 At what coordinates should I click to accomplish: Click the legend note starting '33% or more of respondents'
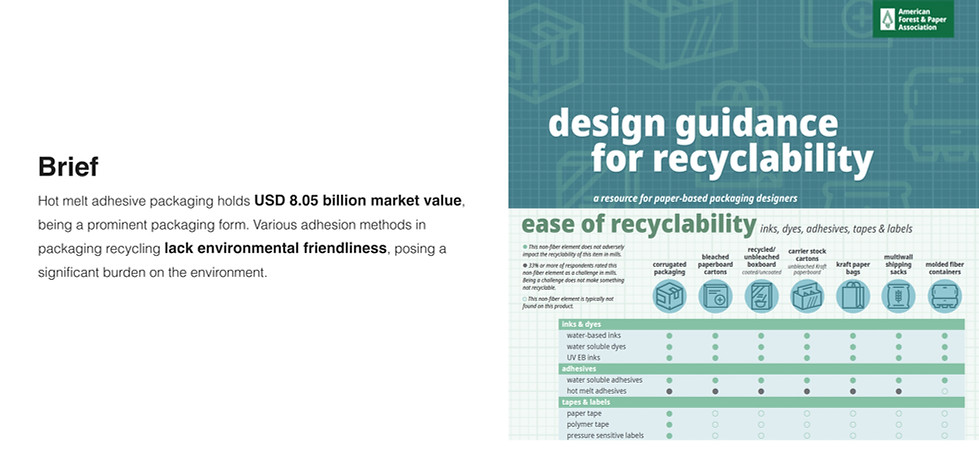point(576,276)
